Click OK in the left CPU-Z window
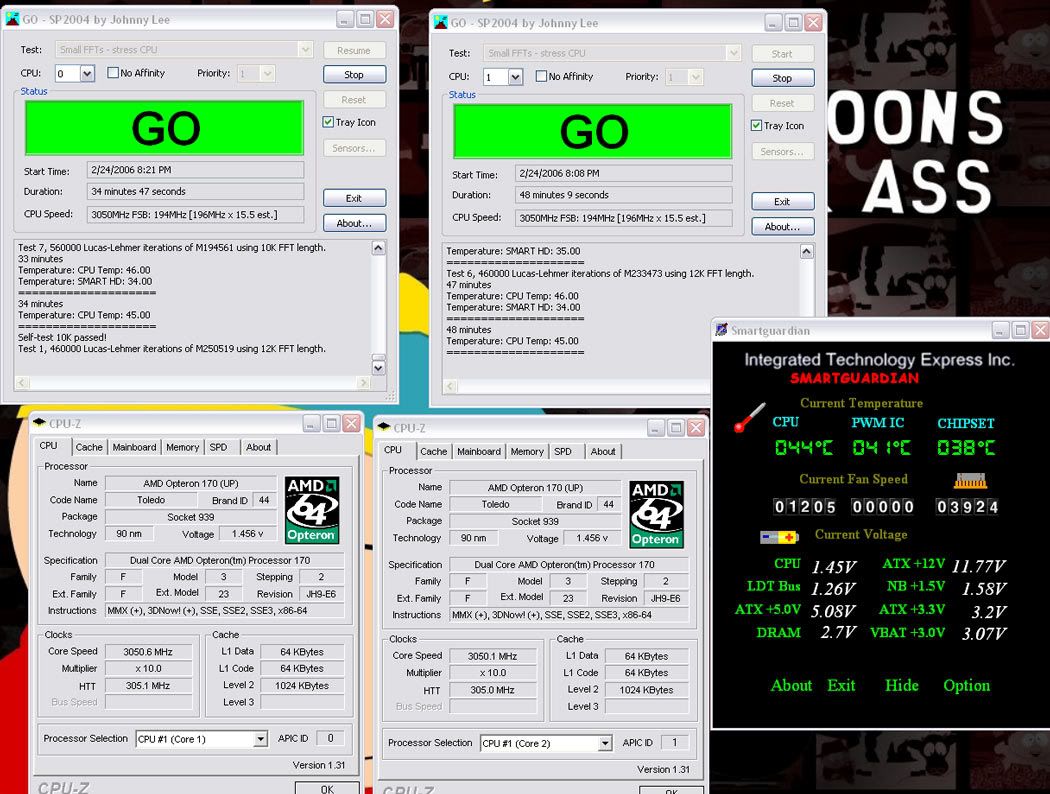This screenshot has height=794, width=1050. pos(327,788)
